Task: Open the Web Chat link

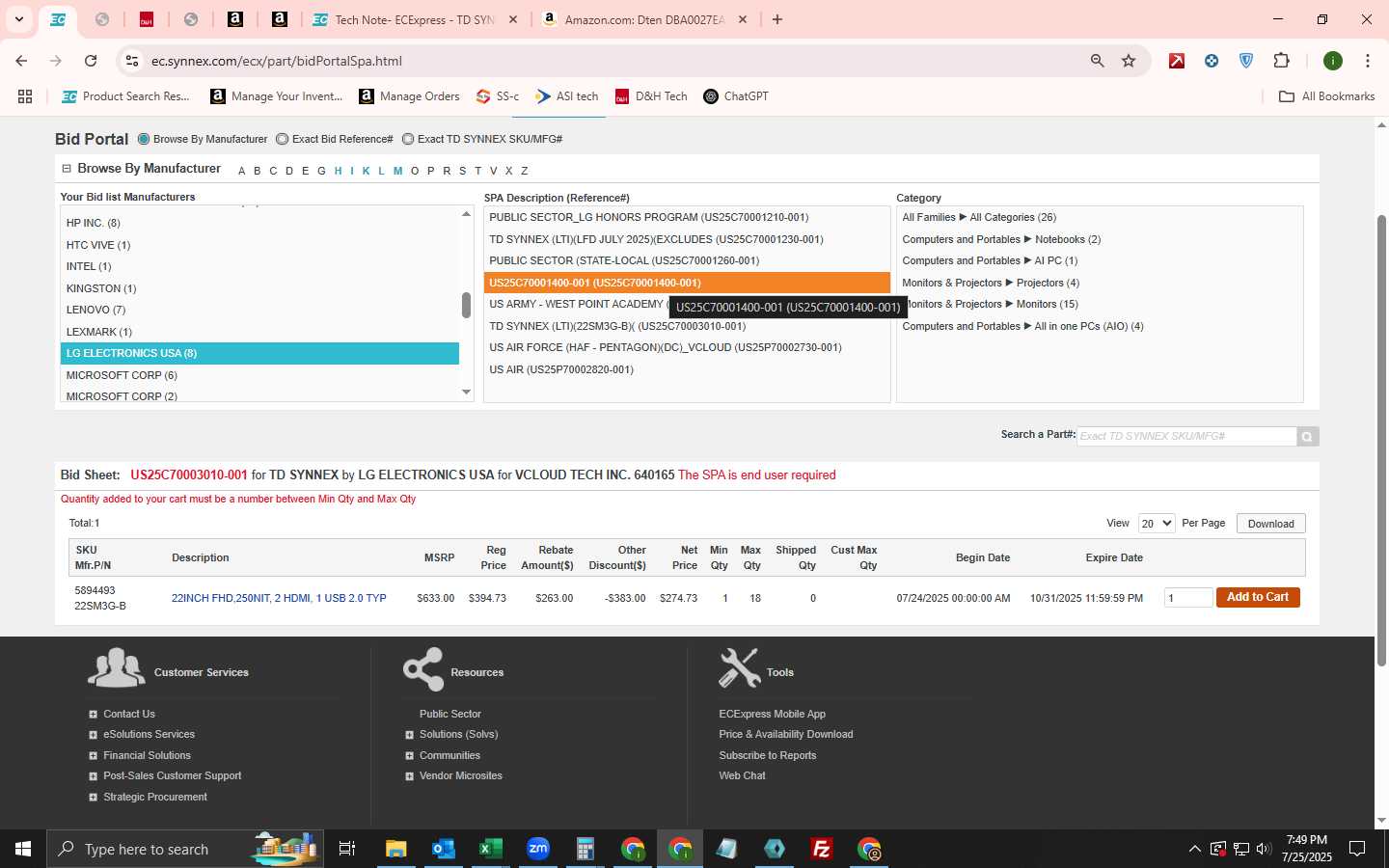Action: [742, 776]
